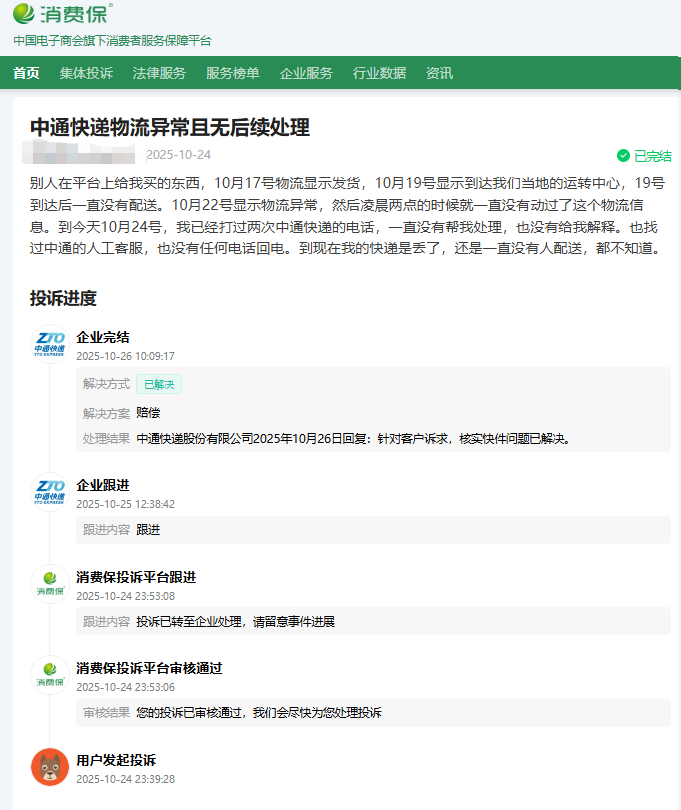Click the 企业完结 step title
The image size is (681, 810).
click(103, 337)
